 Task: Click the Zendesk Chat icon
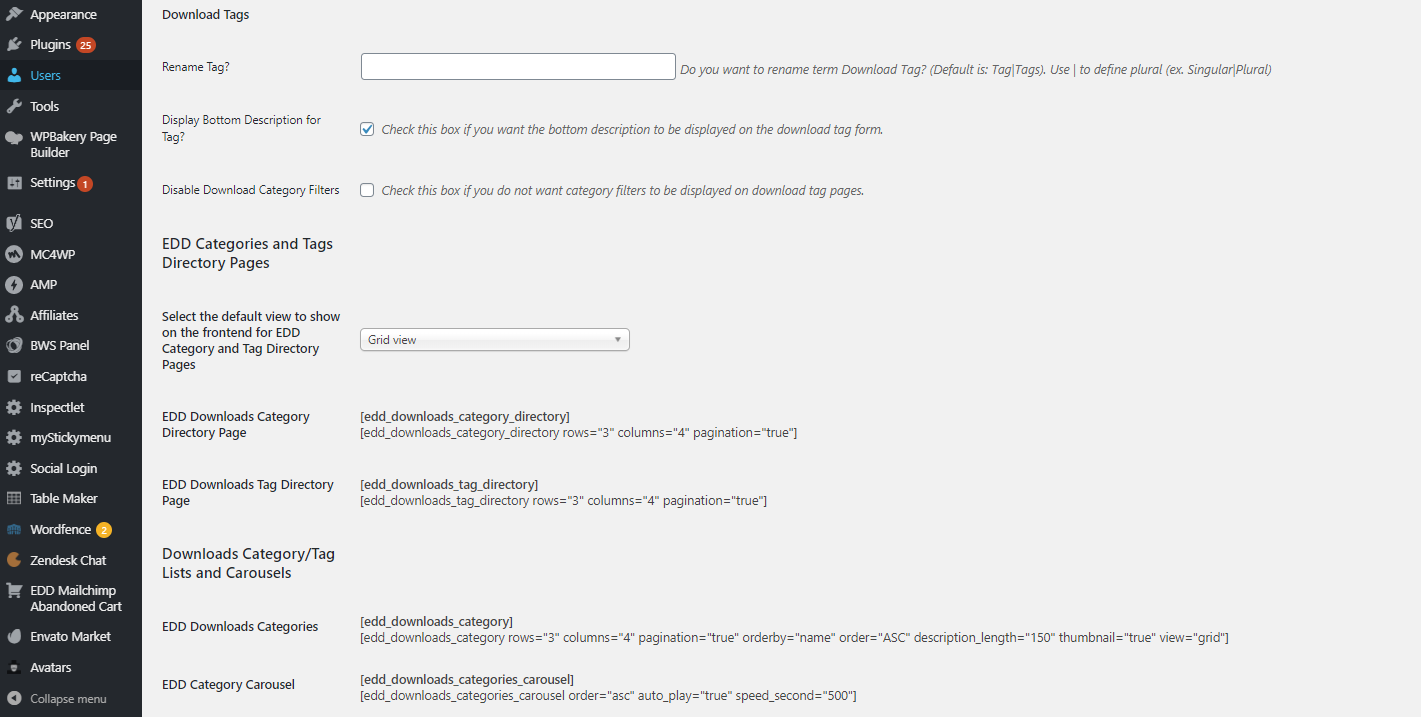[x=14, y=560]
